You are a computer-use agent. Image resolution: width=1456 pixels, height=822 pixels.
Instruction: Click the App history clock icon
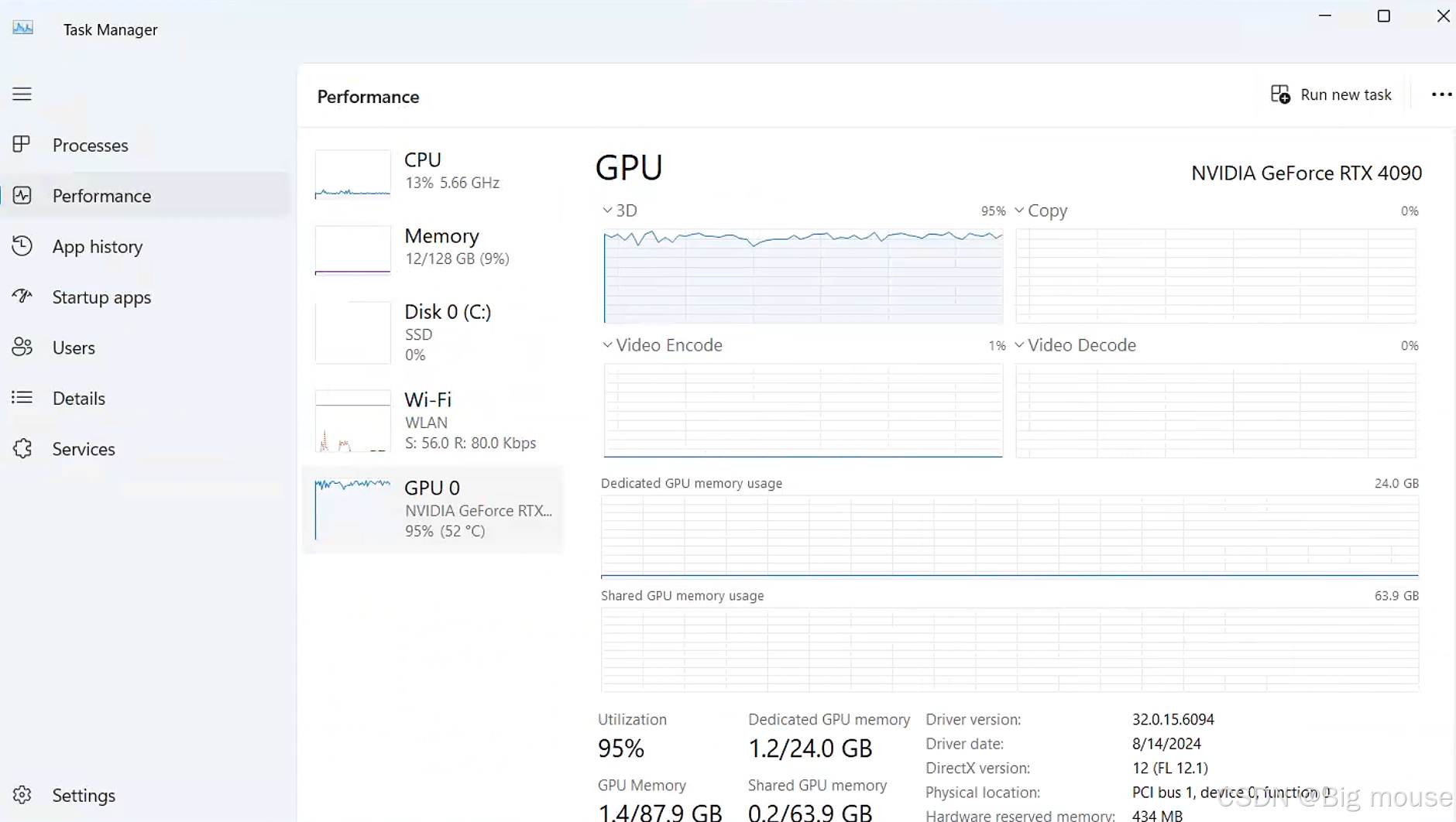pos(22,246)
